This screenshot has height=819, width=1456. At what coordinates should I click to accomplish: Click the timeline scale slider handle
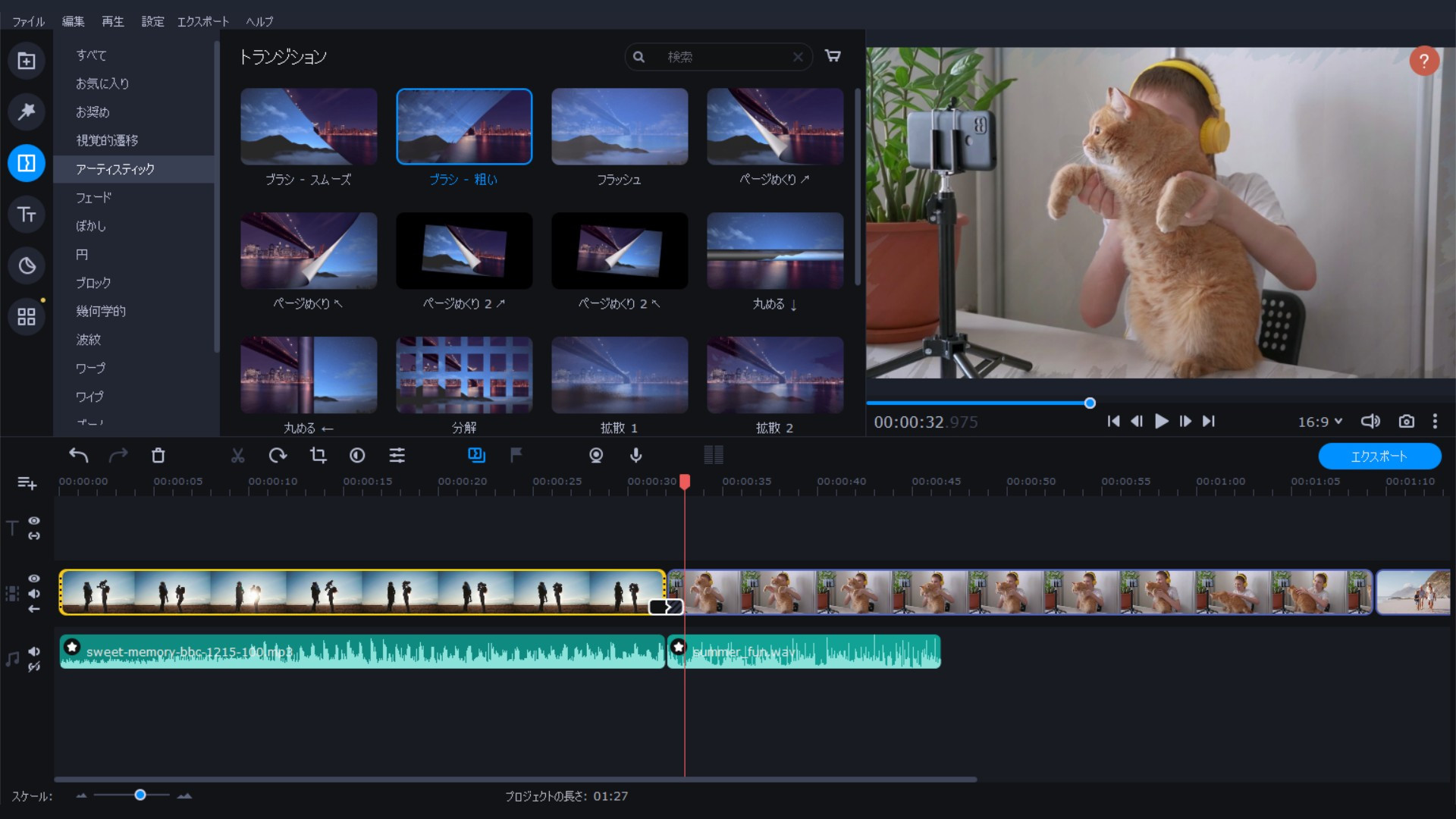140,795
